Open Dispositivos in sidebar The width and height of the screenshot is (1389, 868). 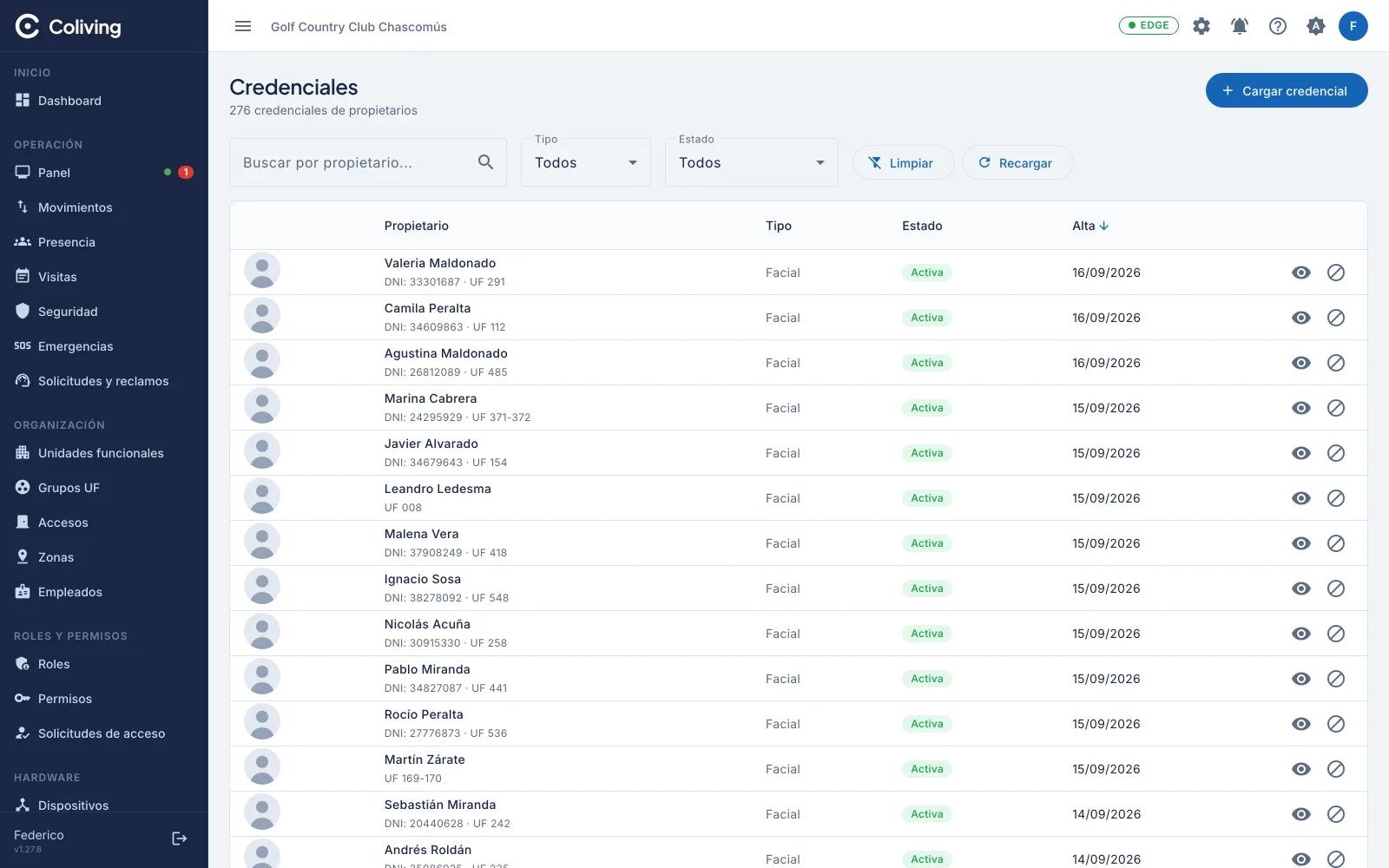coord(104,806)
